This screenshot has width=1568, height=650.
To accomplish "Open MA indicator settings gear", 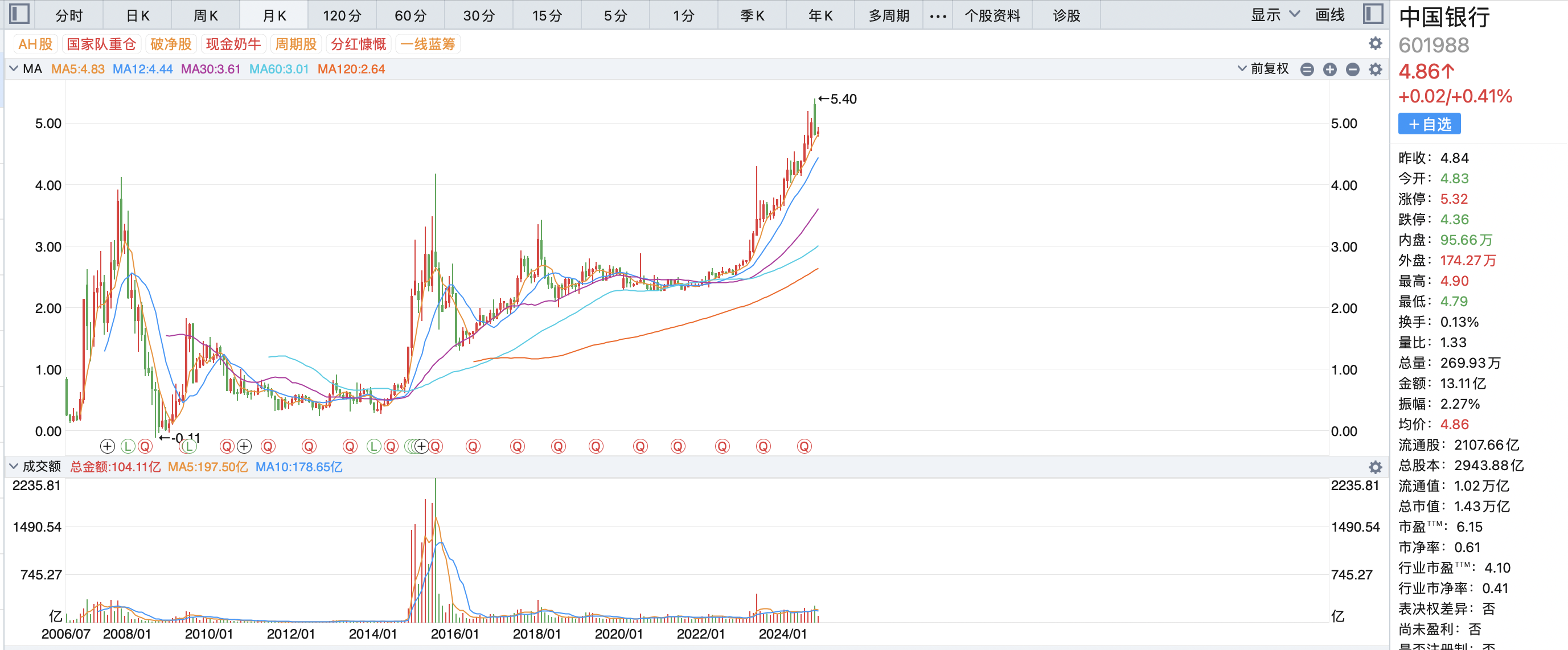I will (1375, 69).
